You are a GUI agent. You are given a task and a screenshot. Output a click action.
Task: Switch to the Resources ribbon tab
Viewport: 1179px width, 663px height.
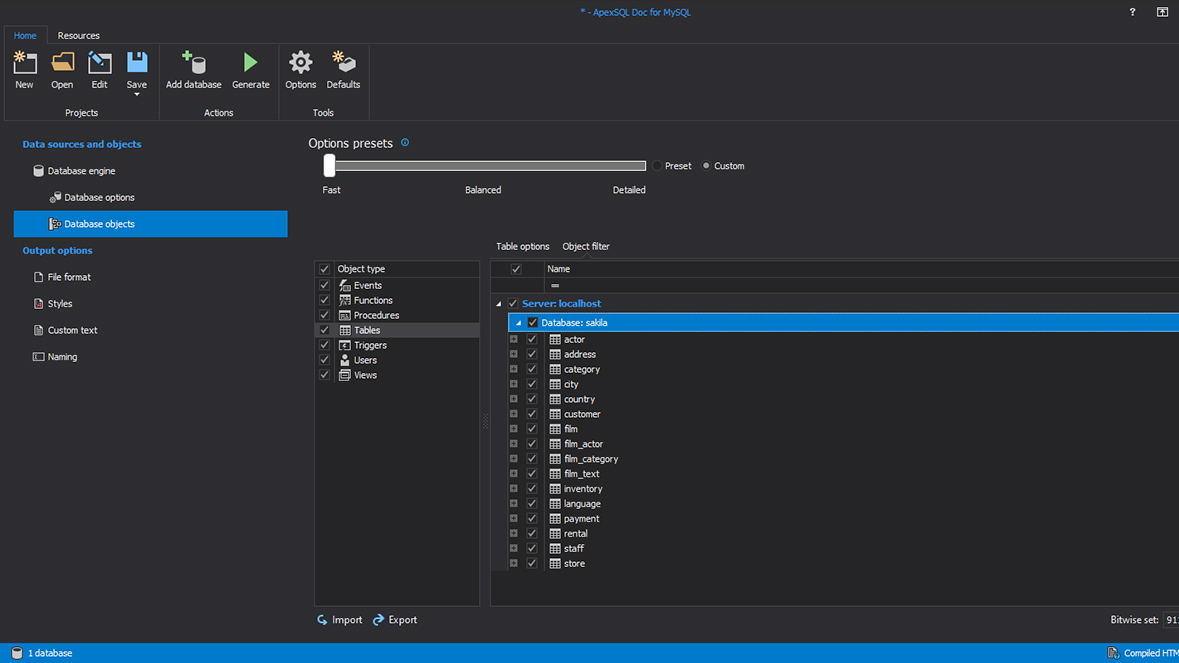click(x=78, y=35)
